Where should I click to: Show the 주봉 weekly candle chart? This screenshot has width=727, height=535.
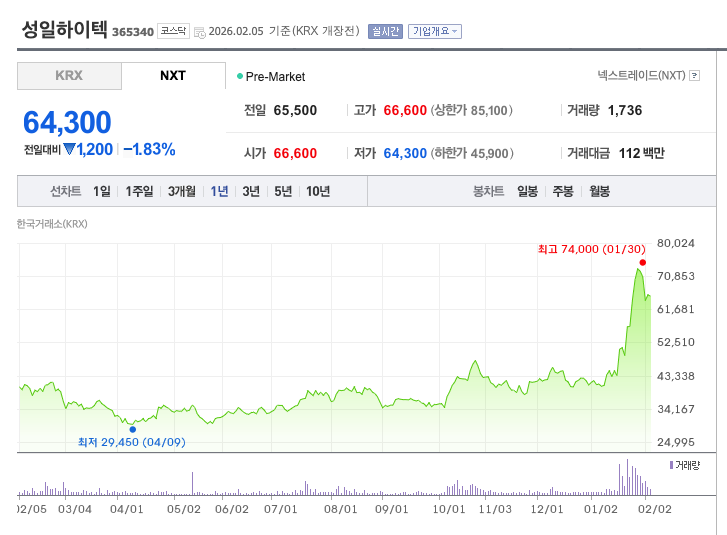click(x=563, y=191)
